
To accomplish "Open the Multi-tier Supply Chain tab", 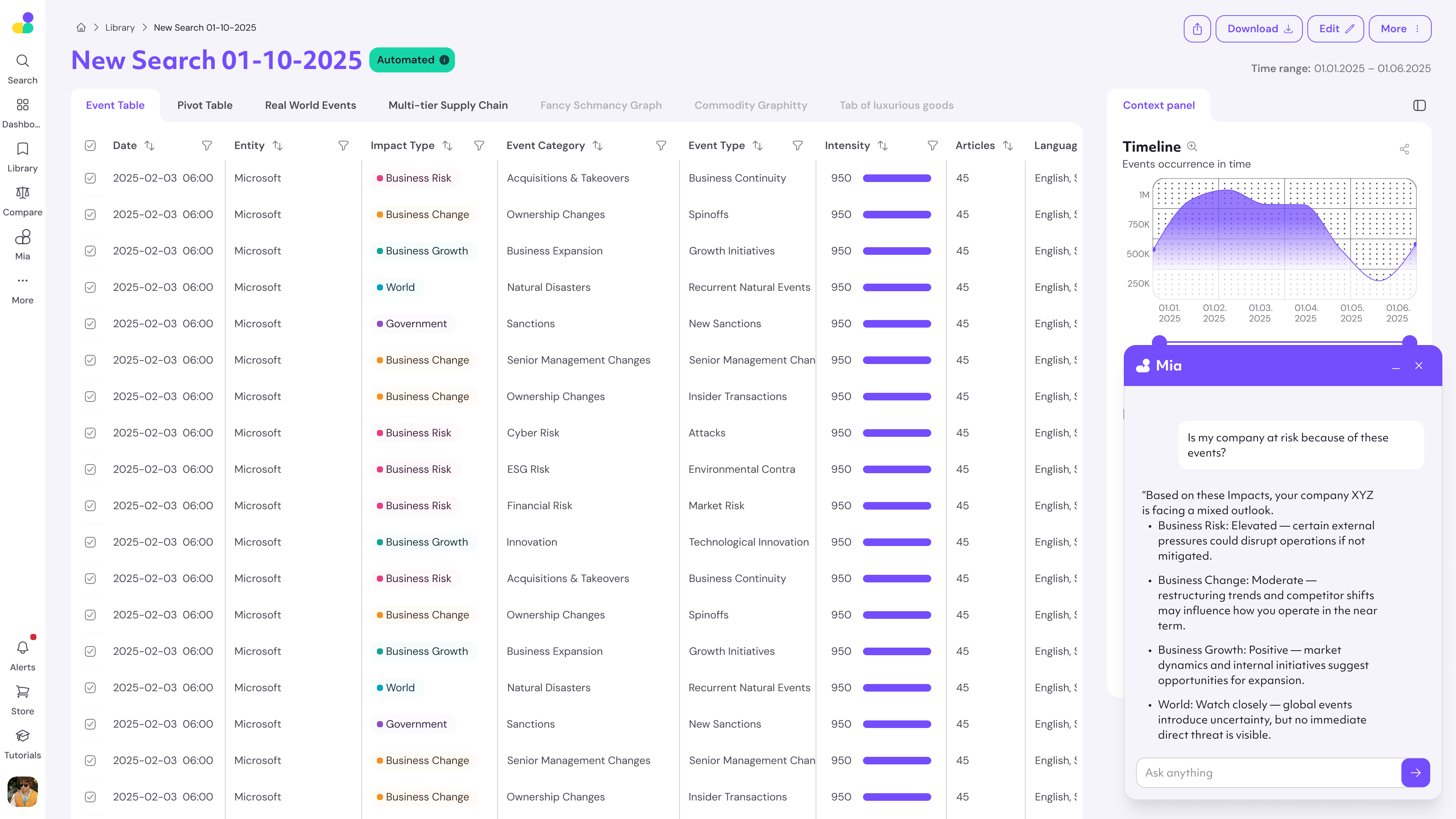I will tap(448, 105).
